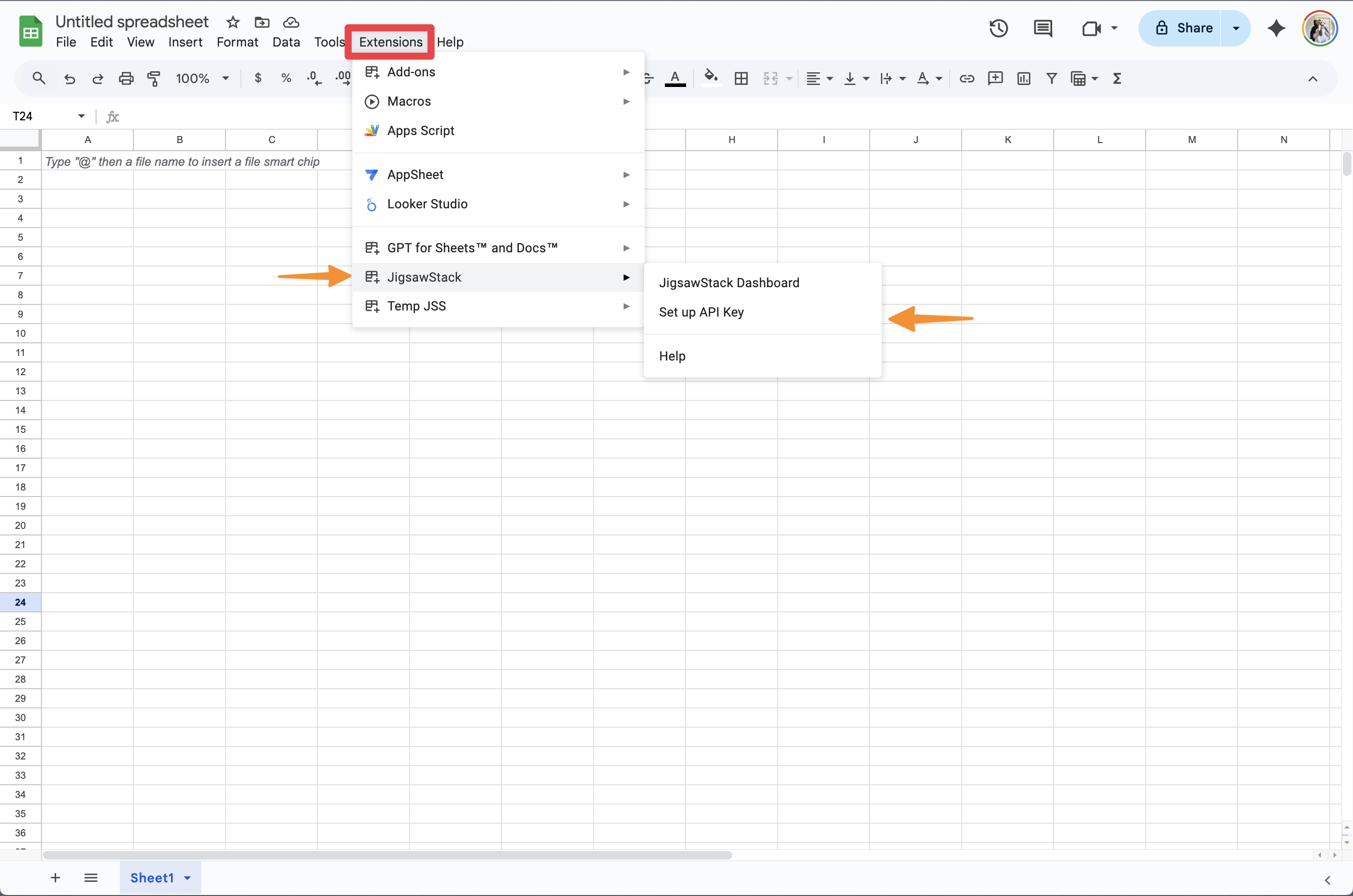Screen dimensions: 1353x896
Task: Hide the menus with caret
Action: tap(1313, 79)
